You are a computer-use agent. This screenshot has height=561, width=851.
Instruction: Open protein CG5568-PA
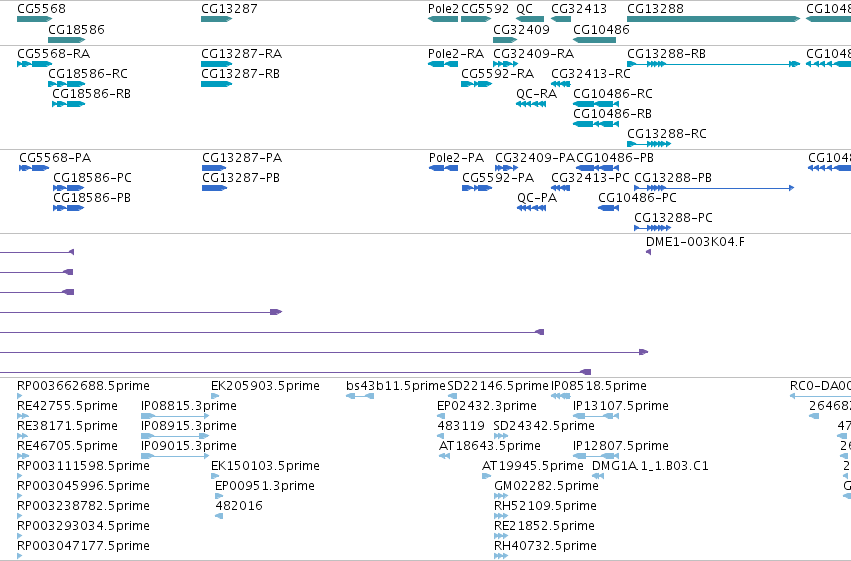tap(55, 158)
